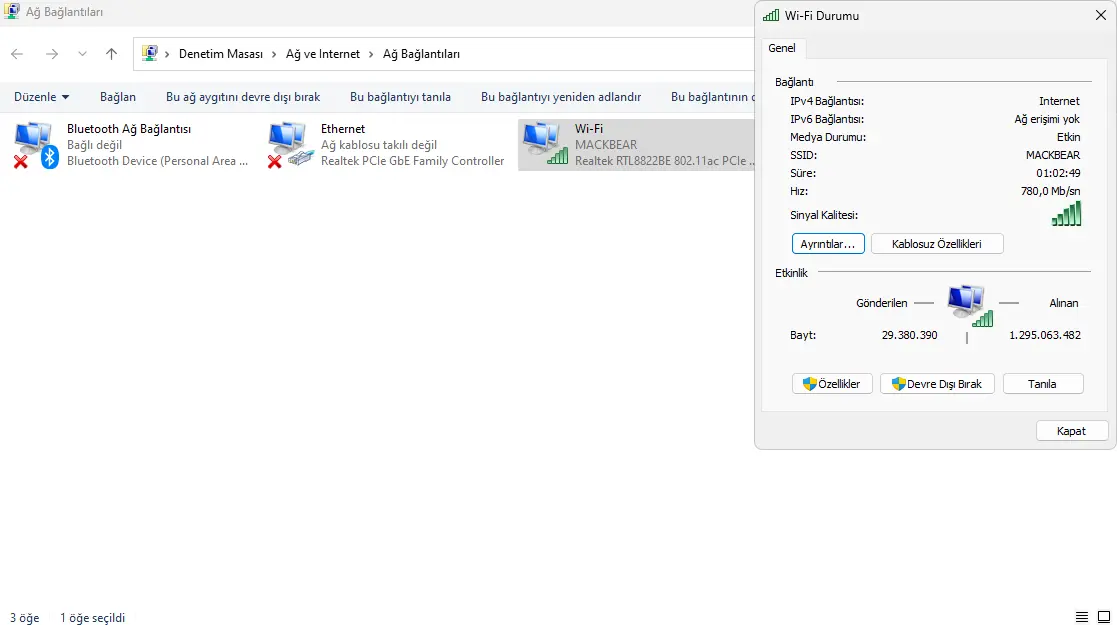Viewport: 1117px width, 625px height.
Task: Click the forward navigation arrow
Action: coord(51,54)
